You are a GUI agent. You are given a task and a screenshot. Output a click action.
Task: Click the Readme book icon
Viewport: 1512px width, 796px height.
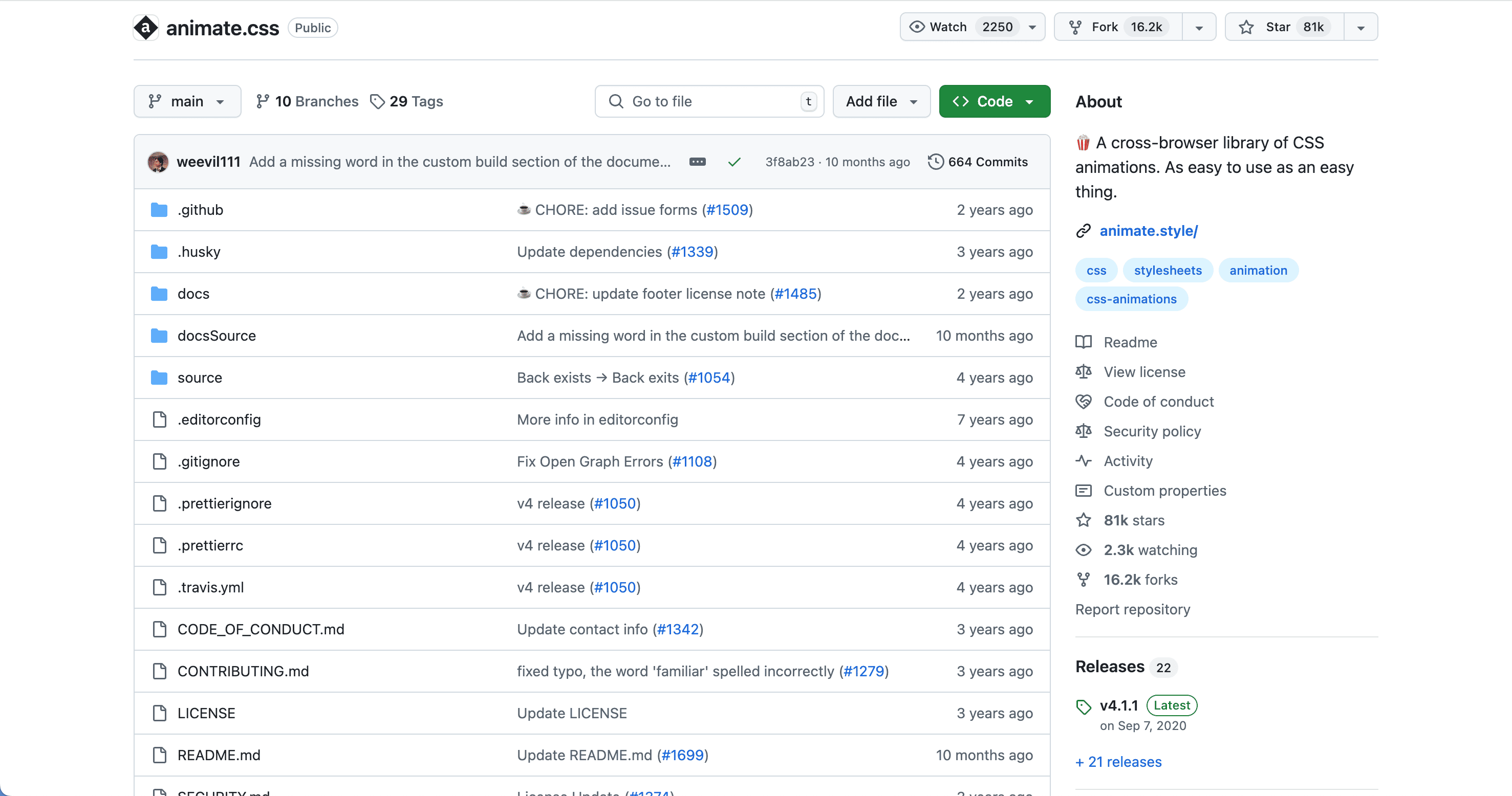(1084, 342)
